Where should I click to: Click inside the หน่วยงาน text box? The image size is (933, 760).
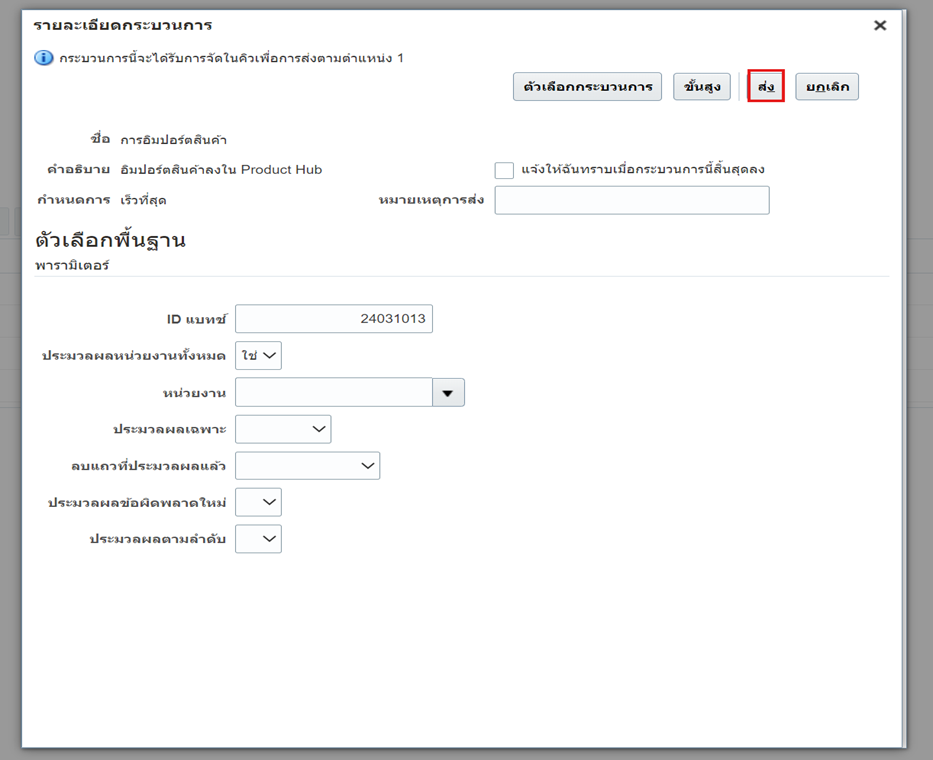coord(334,393)
